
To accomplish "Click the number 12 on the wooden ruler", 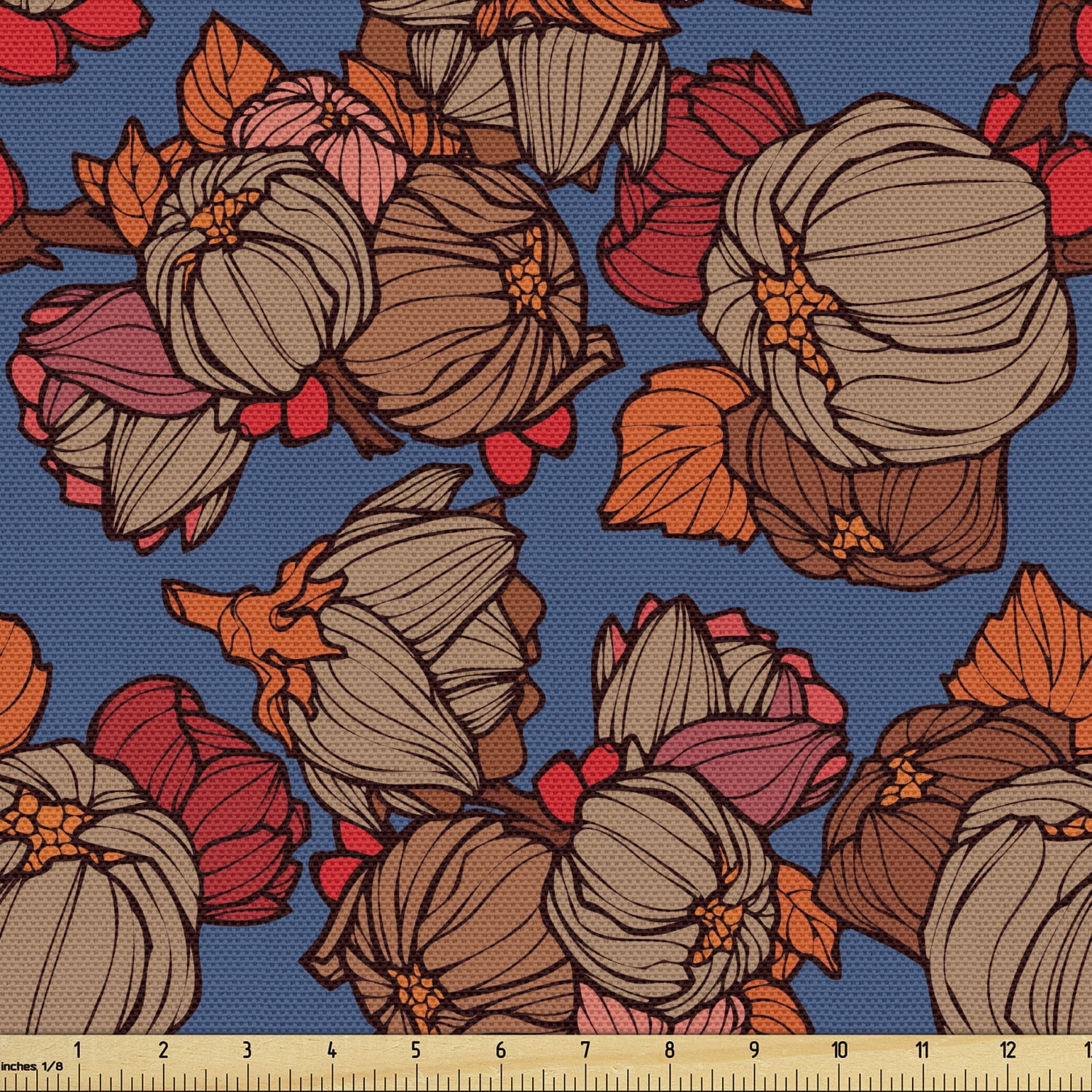I will pos(1008,1051).
